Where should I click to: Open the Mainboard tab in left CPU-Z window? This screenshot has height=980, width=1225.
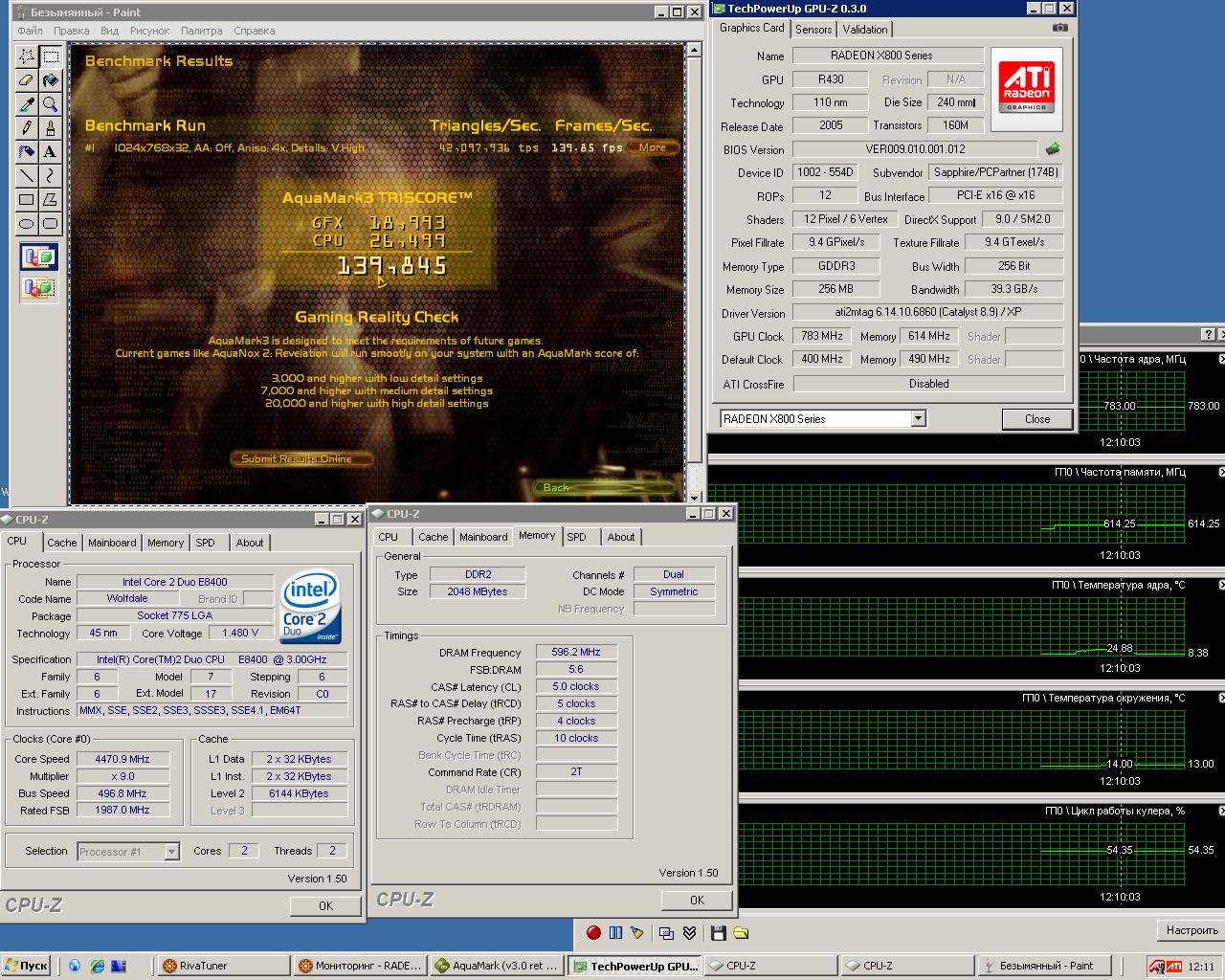(112, 543)
